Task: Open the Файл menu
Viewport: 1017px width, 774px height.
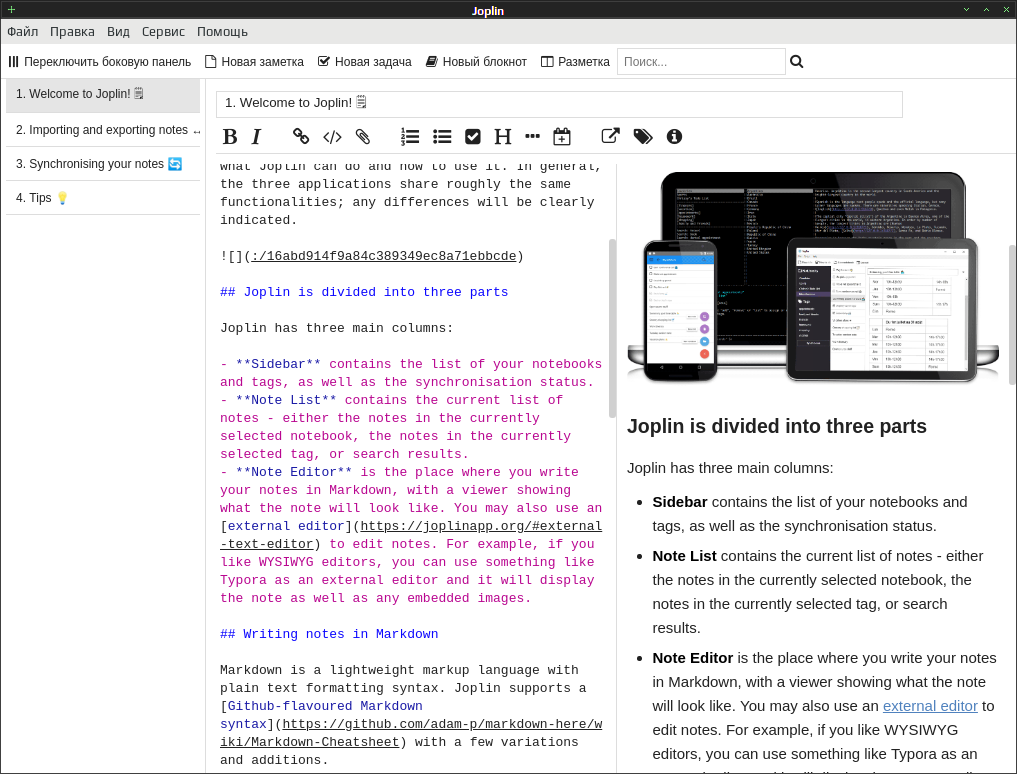Action: [x=23, y=32]
